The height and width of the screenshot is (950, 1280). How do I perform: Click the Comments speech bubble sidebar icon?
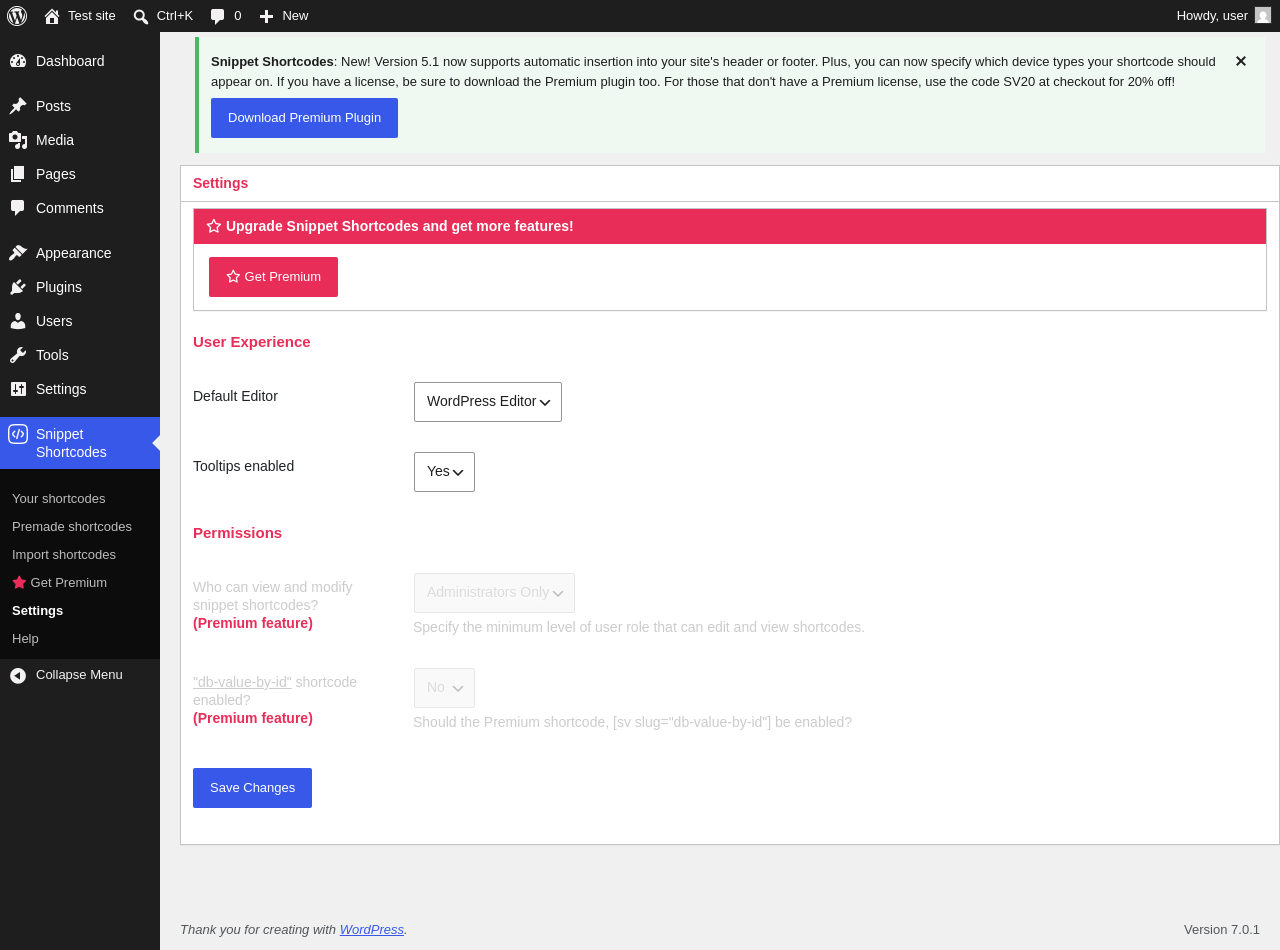click(x=18, y=208)
